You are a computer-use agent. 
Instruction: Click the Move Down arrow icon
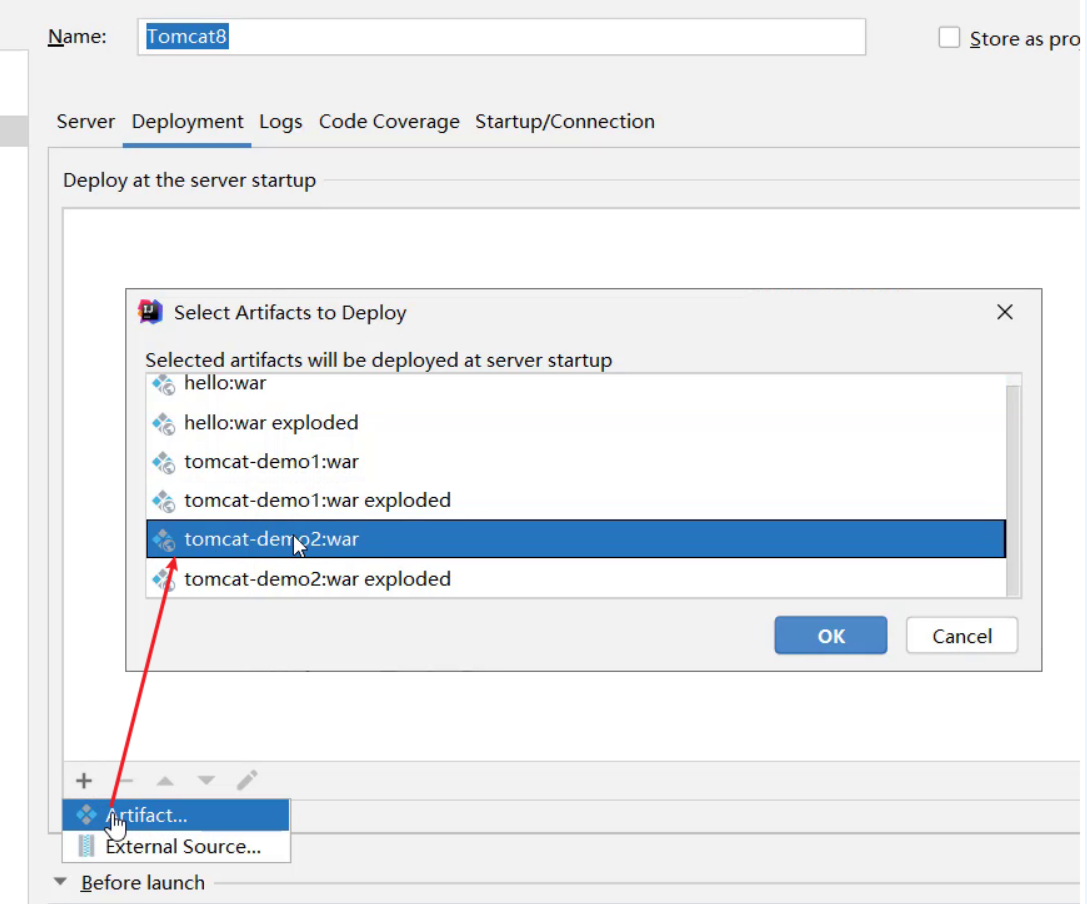click(206, 781)
